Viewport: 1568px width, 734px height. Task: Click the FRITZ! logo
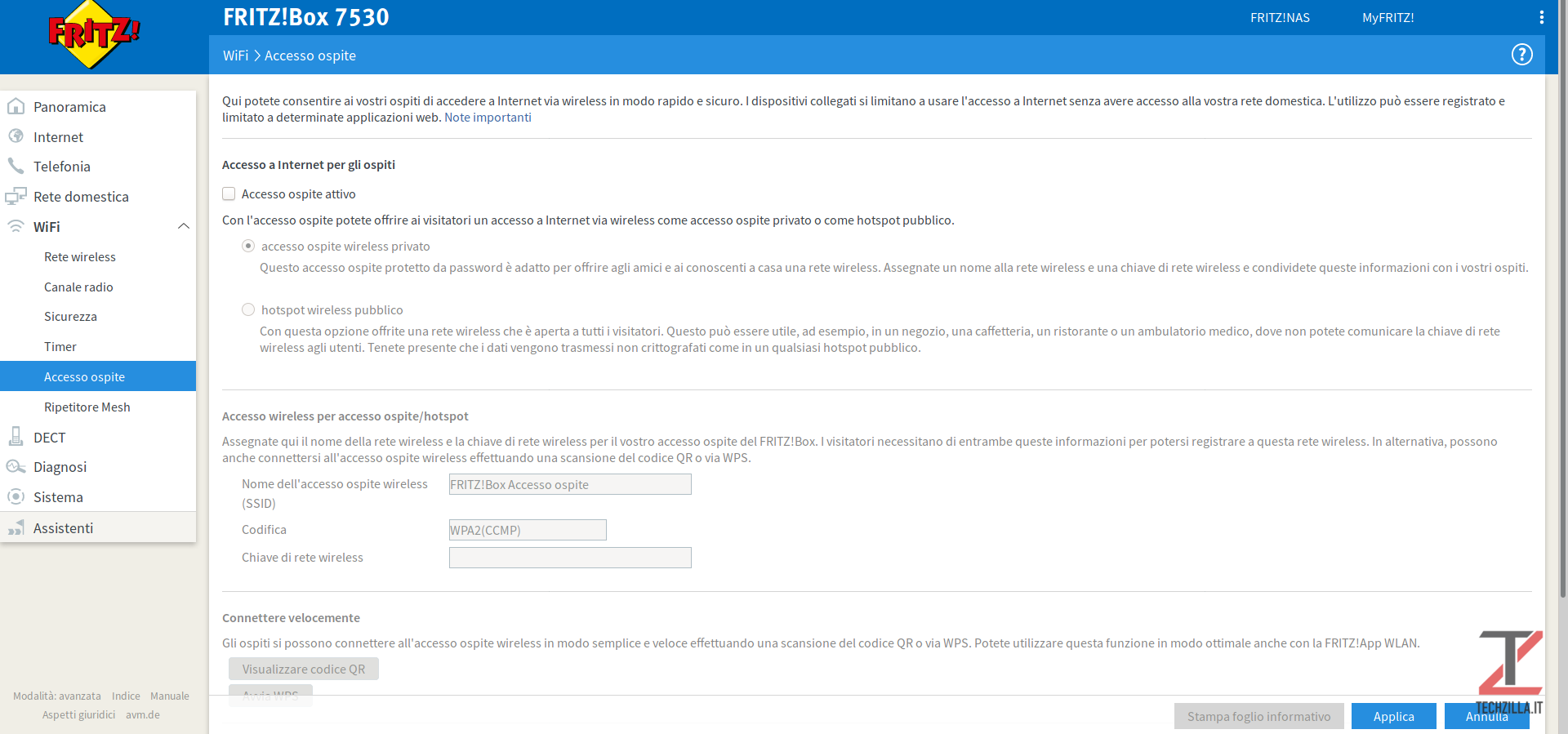(94, 34)
